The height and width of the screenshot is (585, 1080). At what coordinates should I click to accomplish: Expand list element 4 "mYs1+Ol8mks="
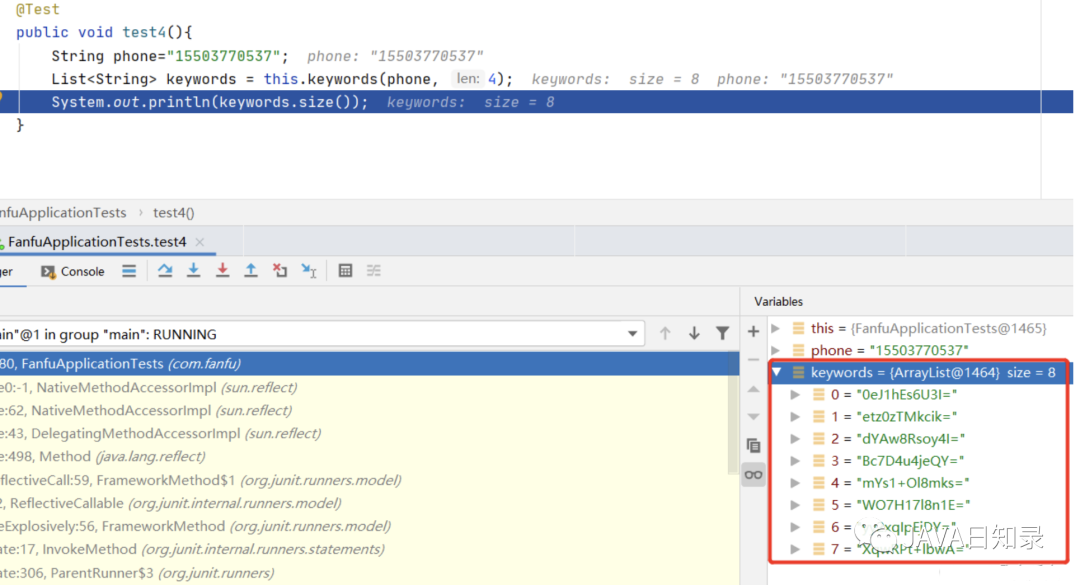point(795,483)
